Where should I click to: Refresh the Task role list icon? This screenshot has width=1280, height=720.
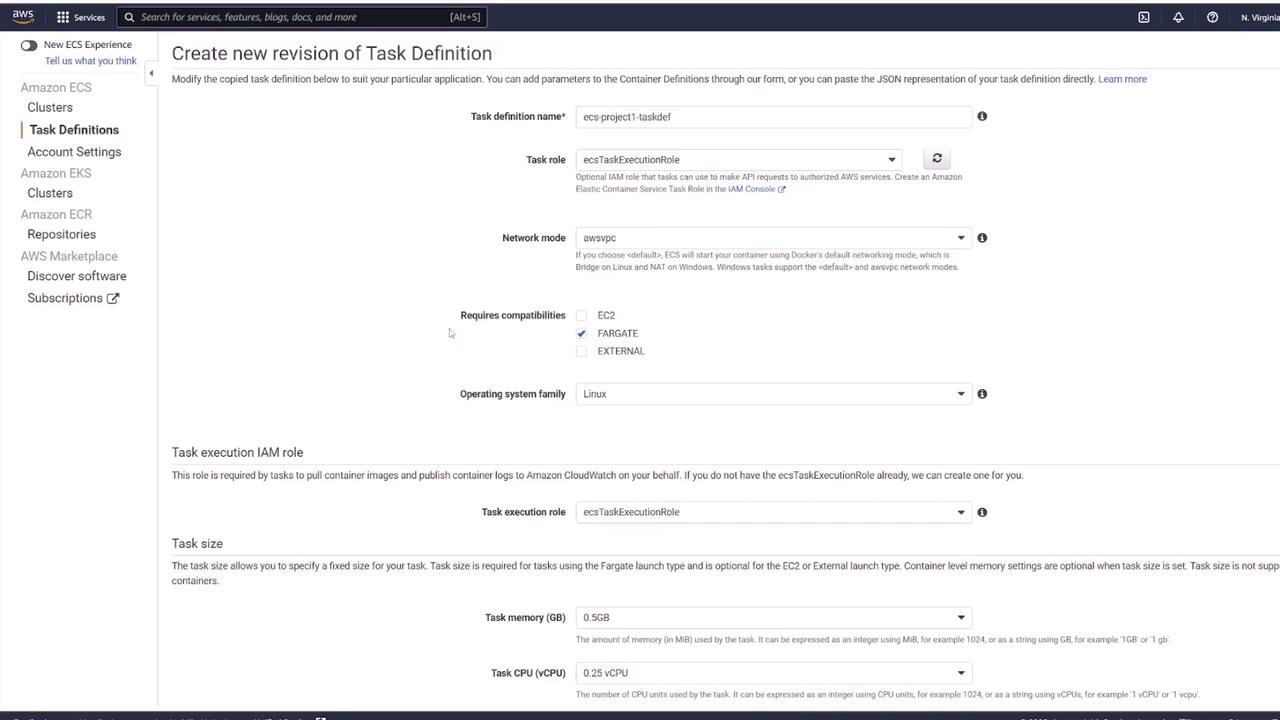click(x=937, y=158)
